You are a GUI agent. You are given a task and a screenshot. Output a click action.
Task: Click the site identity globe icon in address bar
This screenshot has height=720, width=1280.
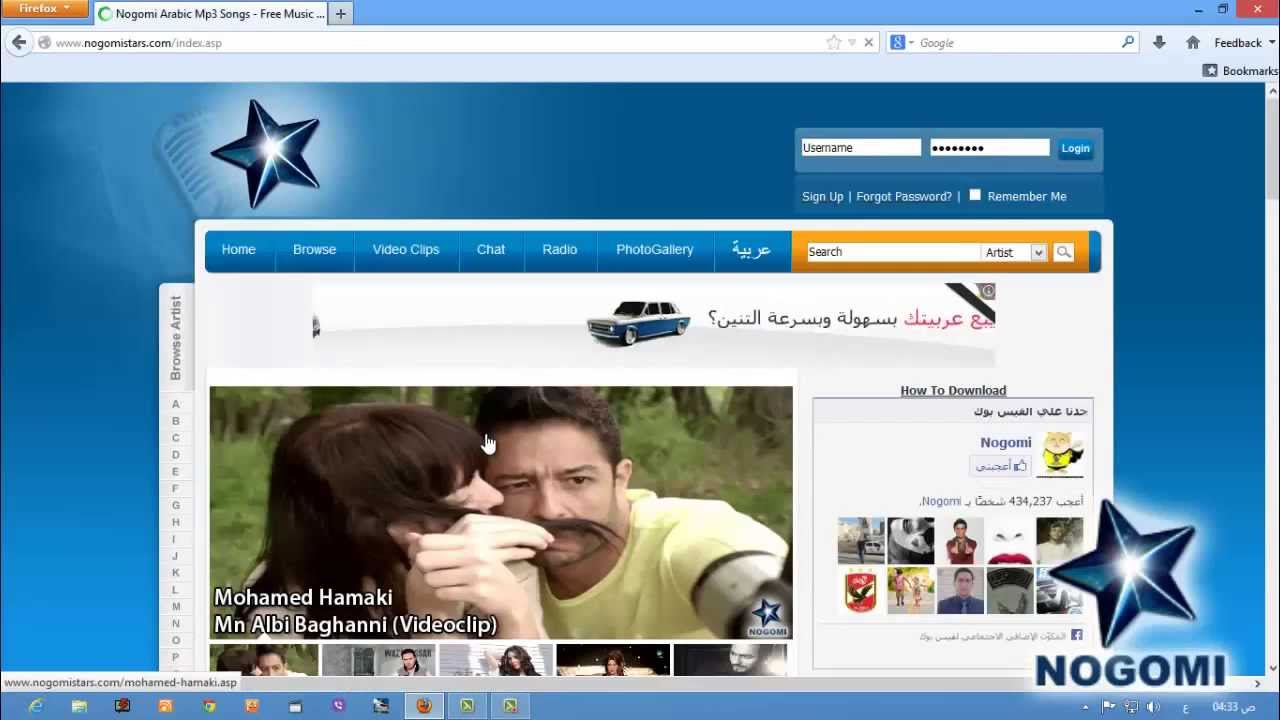pyautogui.click(x=44, y=42)
